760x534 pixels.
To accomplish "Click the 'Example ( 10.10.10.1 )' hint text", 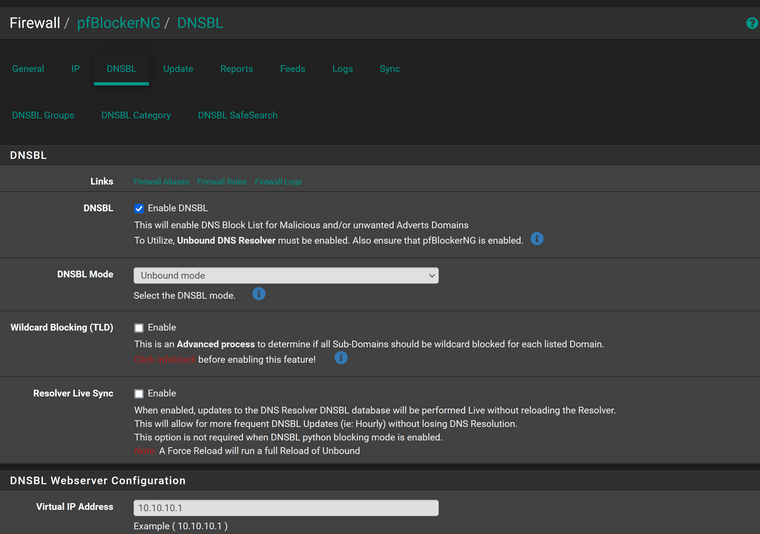I will [180, 526].
